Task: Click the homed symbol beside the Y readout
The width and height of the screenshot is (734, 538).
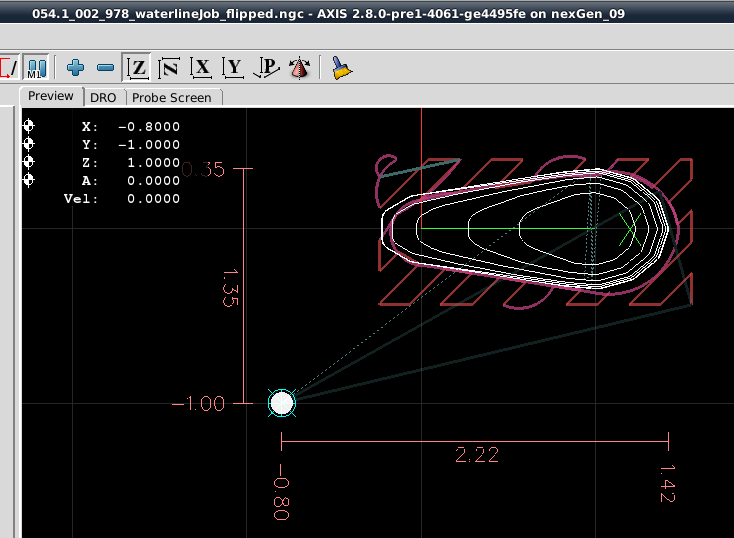Action: pyautogui.click(x=29, y=144)
